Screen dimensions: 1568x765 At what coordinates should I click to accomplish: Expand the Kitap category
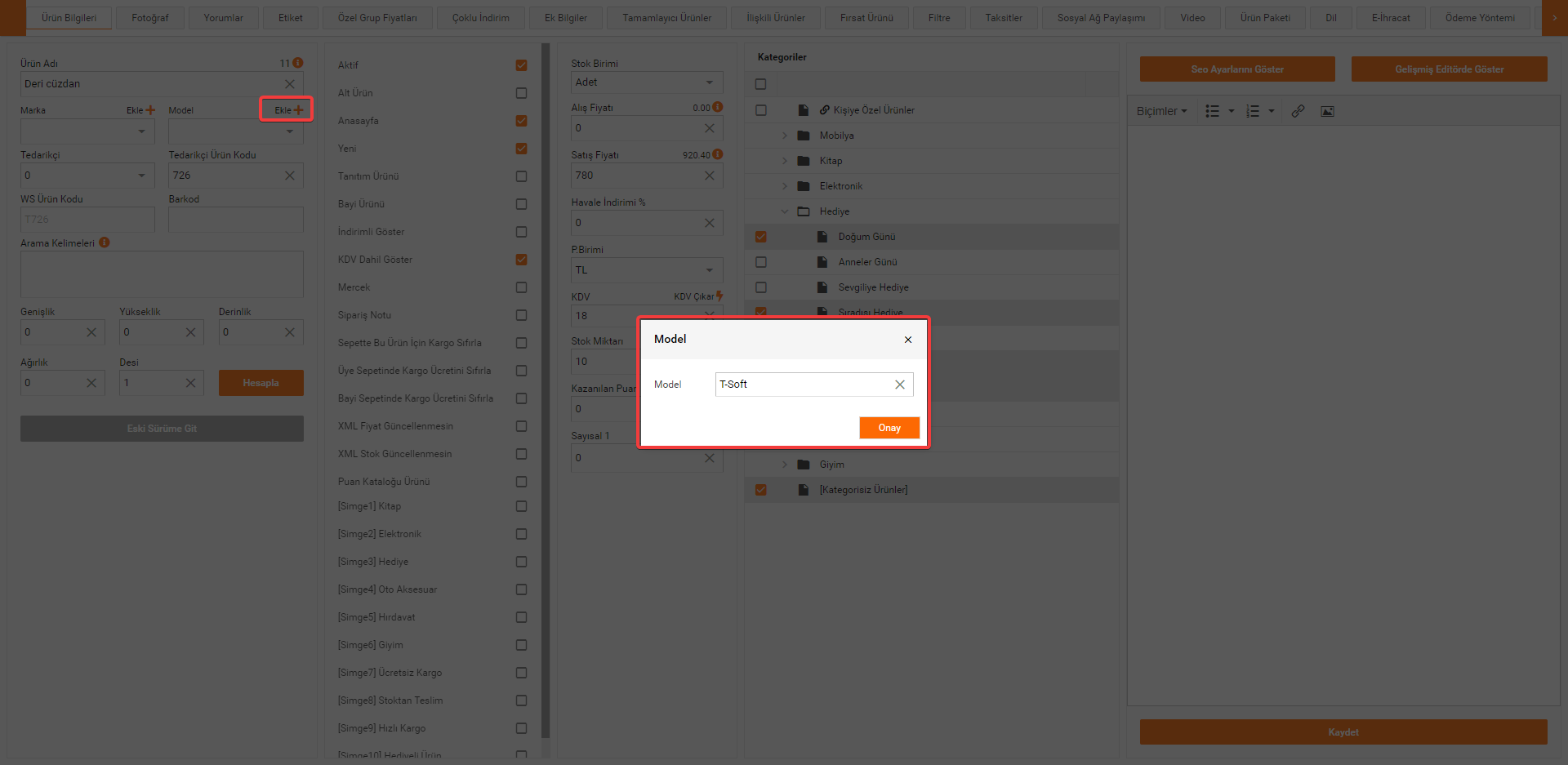(x=785, y=161)
